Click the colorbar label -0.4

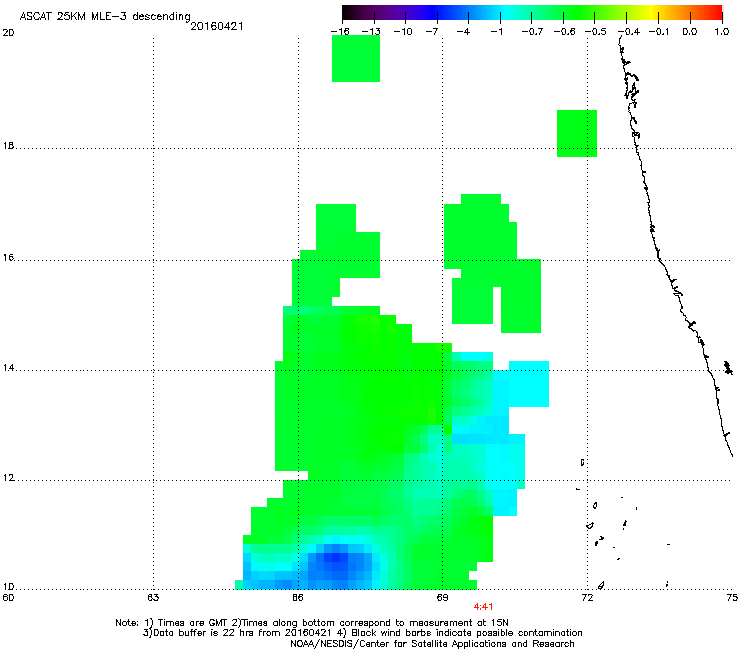(629, 32)
